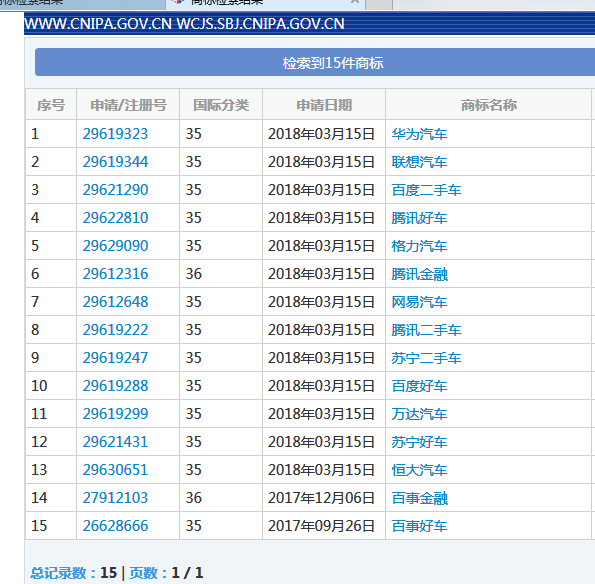Open registration number 29619247

[x=115, y=358]
